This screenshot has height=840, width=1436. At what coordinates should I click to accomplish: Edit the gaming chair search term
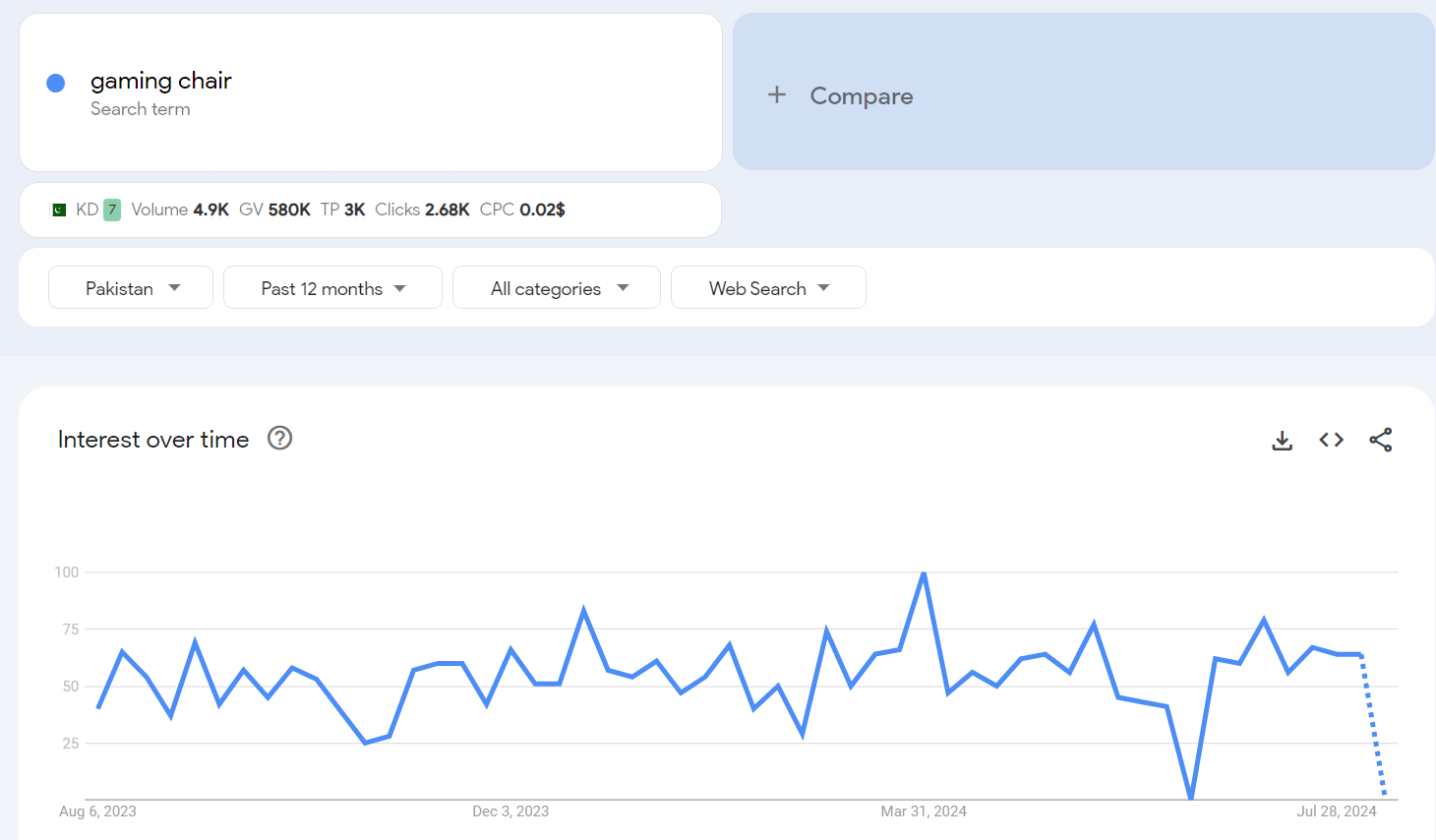[x=161, y=81]
